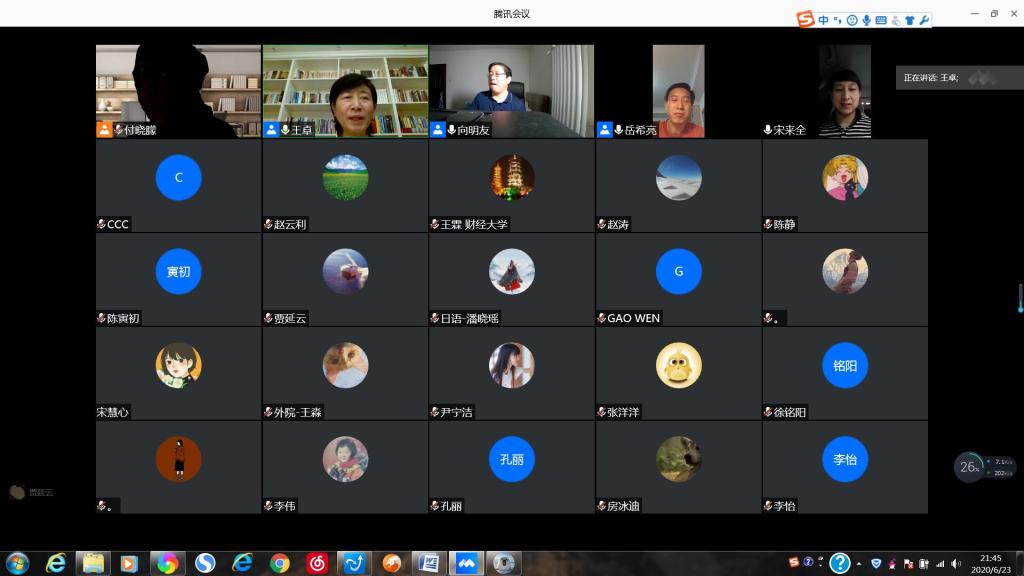
Task: Switch to Tencent Meeting in the taskbar
Action: 465,563
